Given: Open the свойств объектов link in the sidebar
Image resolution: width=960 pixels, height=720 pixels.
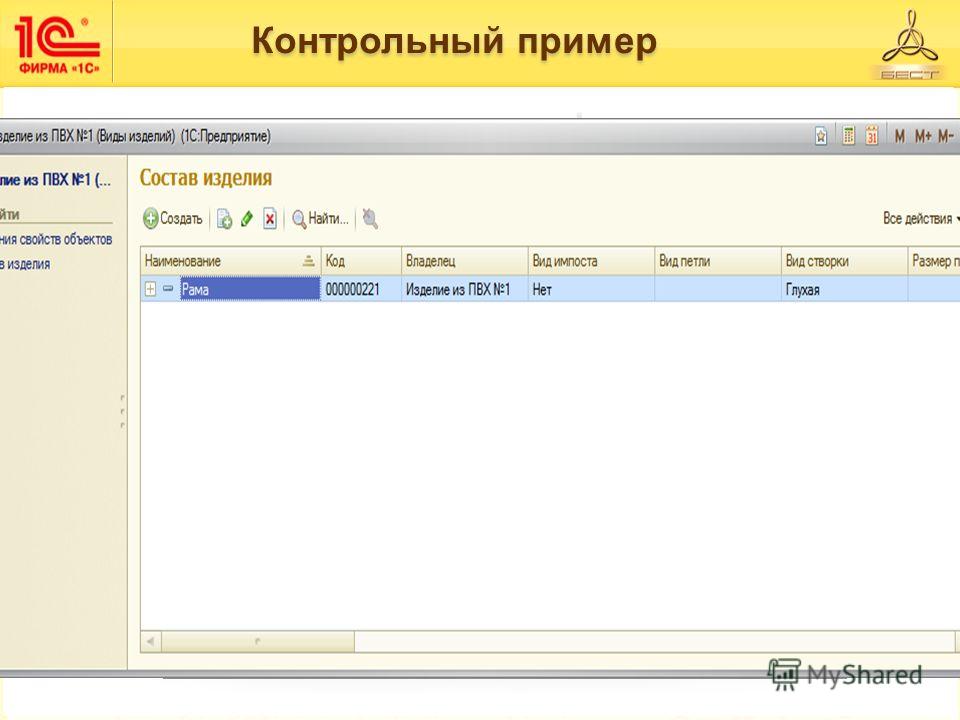Looking at the screenshot, I should [x=56, y=239].
